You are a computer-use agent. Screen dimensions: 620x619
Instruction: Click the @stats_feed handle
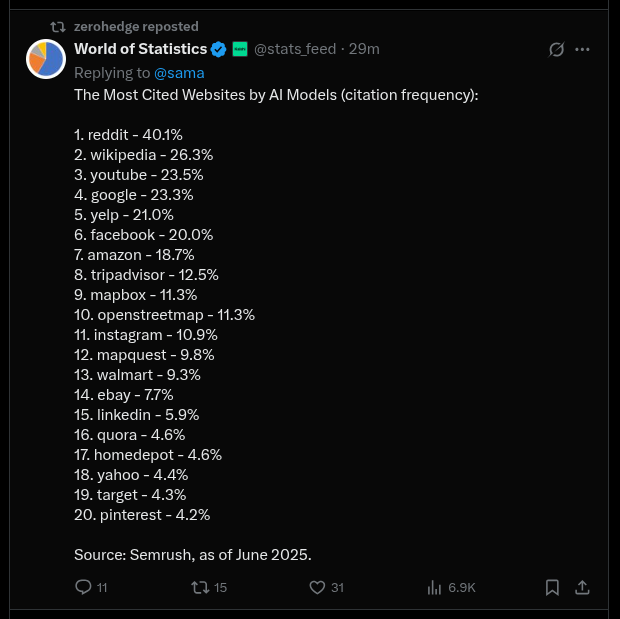[296, 49]
